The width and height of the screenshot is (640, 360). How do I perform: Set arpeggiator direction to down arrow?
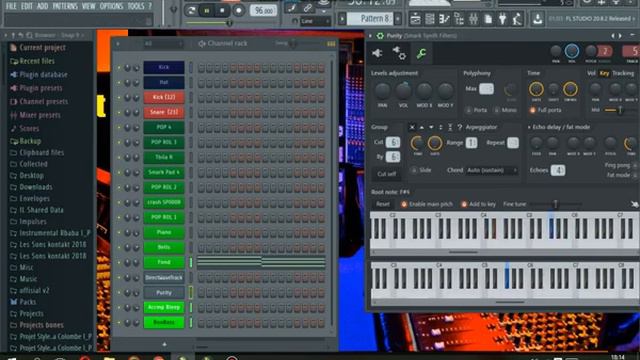431,127
